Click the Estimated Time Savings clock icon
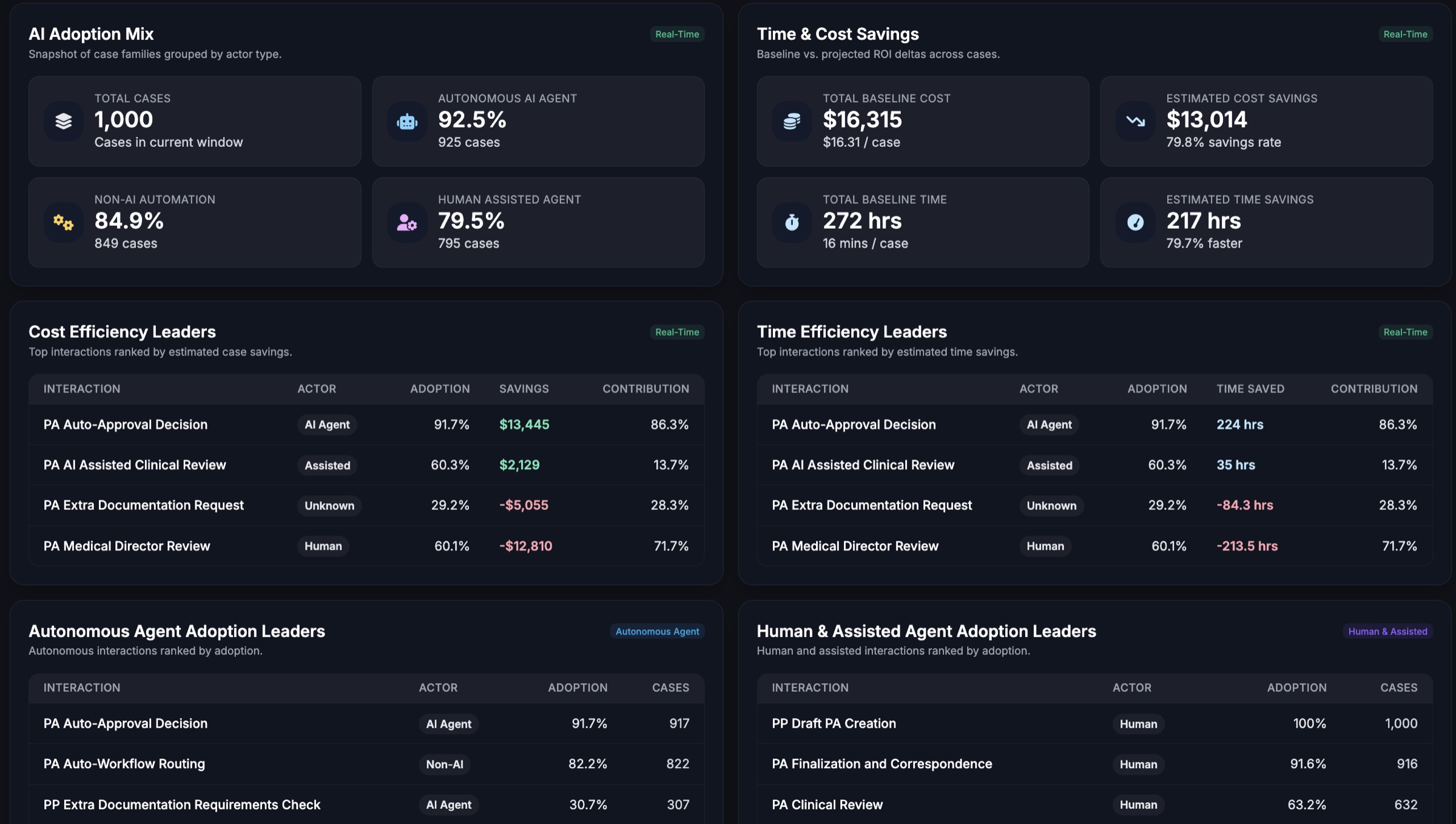Image resolution: width=1456 pixels, height=824 pixels. tap(1136, 223)
